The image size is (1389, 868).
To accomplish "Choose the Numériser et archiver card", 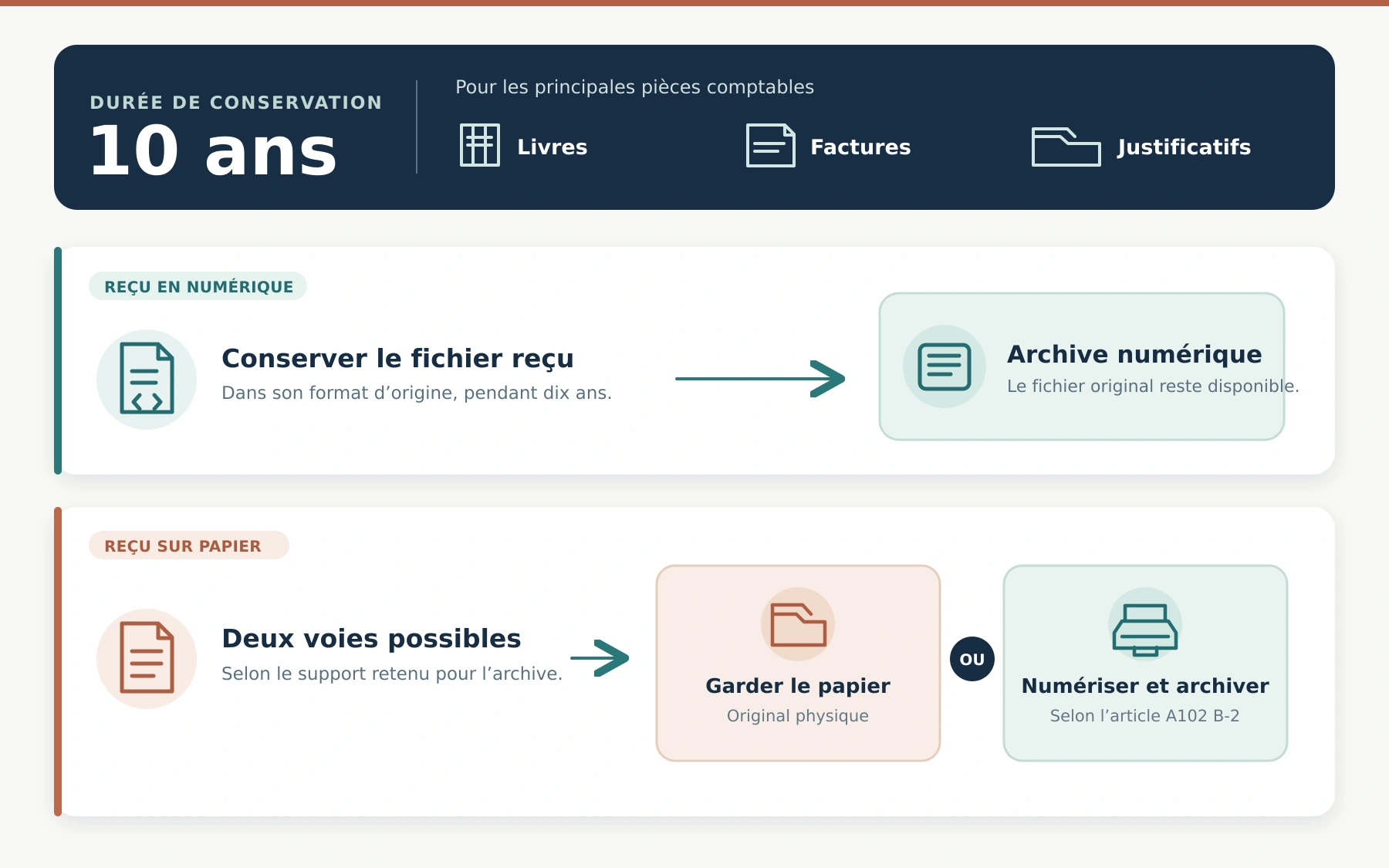I will [x=1145, y=664].
